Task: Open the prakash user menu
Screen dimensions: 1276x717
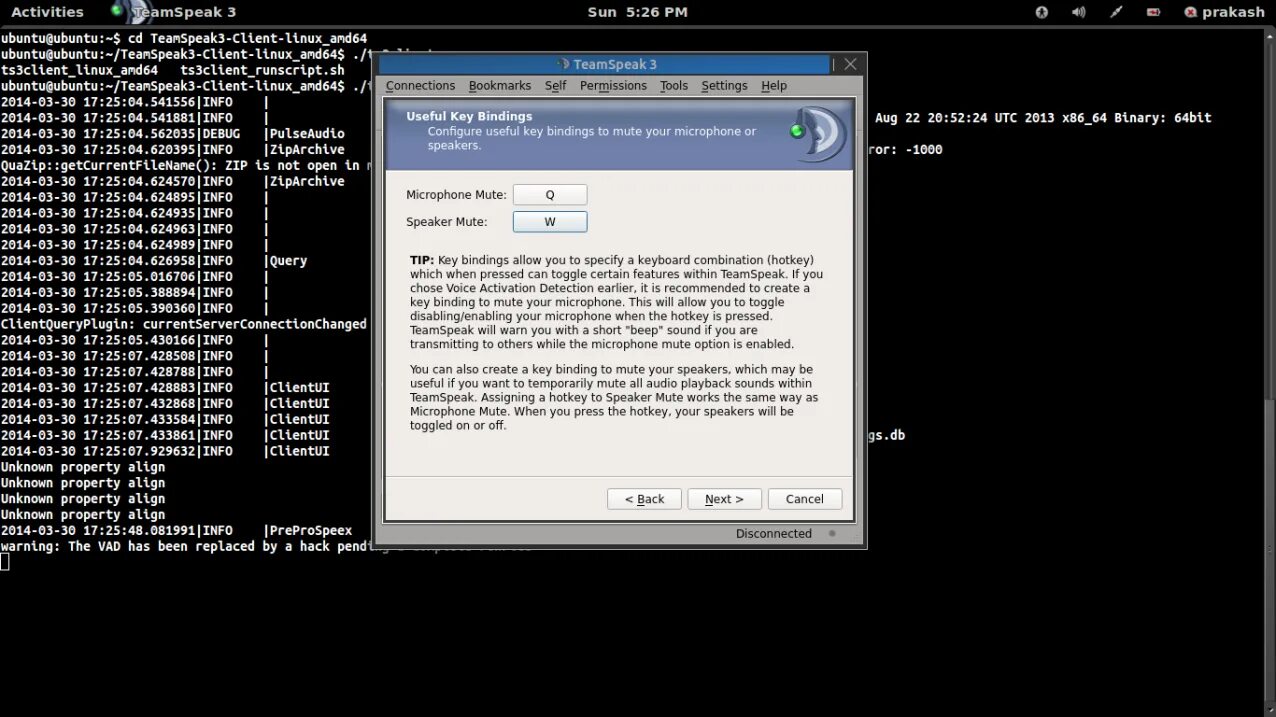Action: pos(1224,12)
